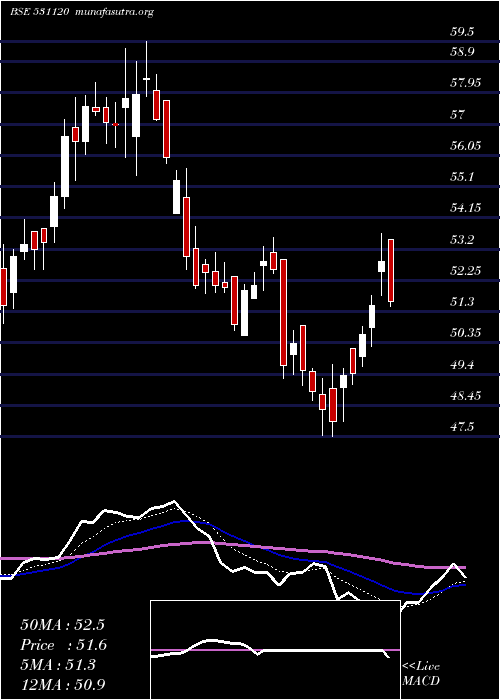500x700 pixels.
Task: Click the 58.9 price axis label
Action: click(462, 52)
